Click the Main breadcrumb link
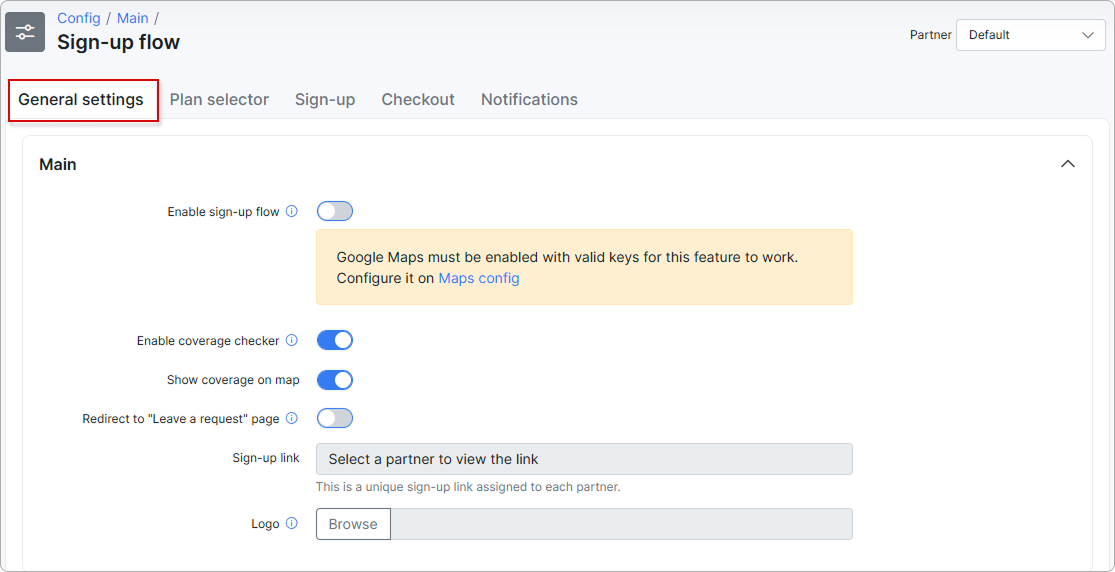This screenshot has height=572, width=1115. pyautogui.click(x=133, y=18)
